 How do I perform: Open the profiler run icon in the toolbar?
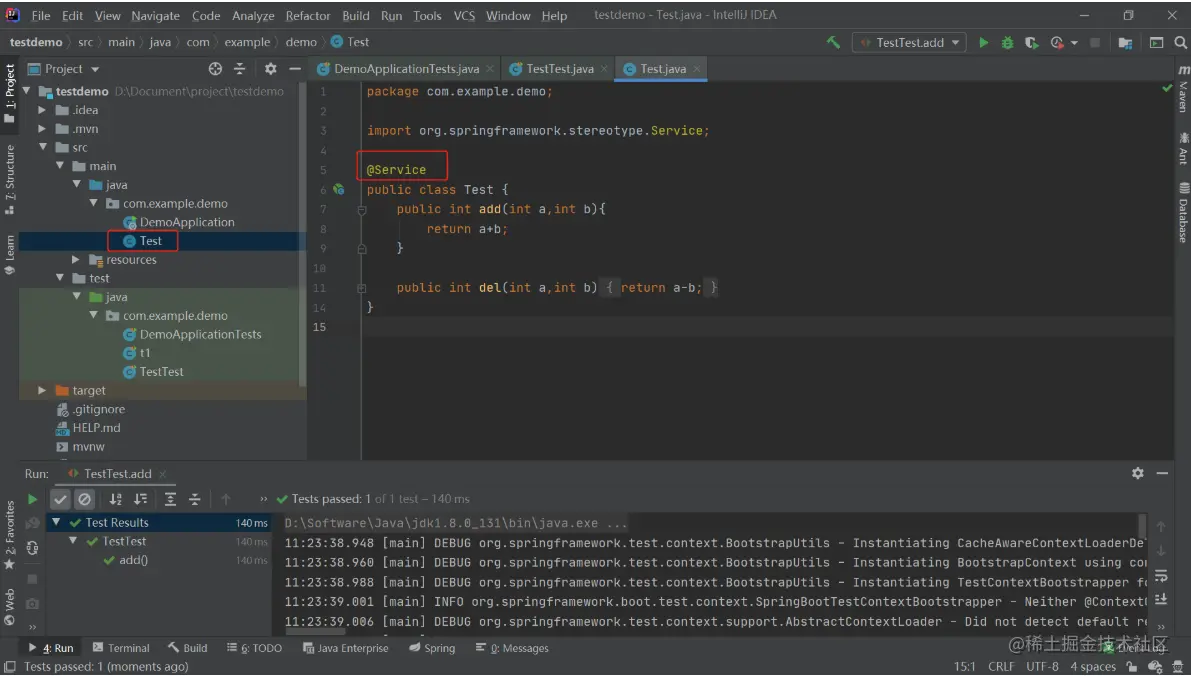1057,43
